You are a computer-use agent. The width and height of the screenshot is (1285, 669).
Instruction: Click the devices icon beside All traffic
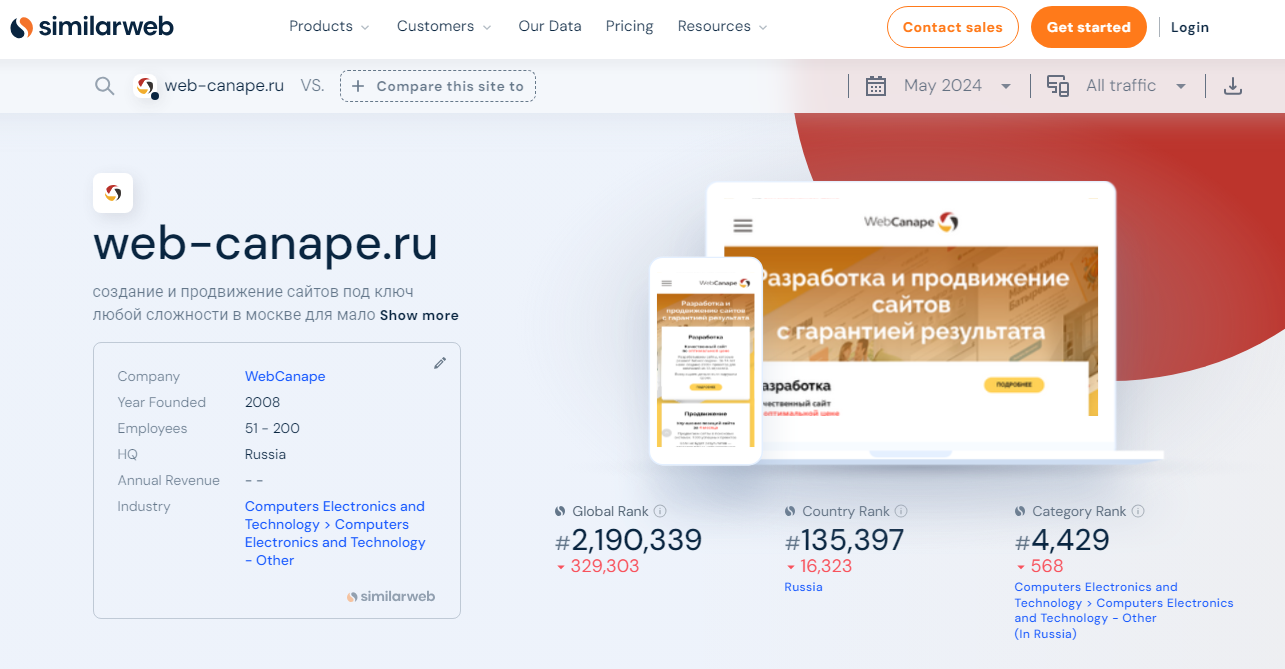click(1058, 86)
